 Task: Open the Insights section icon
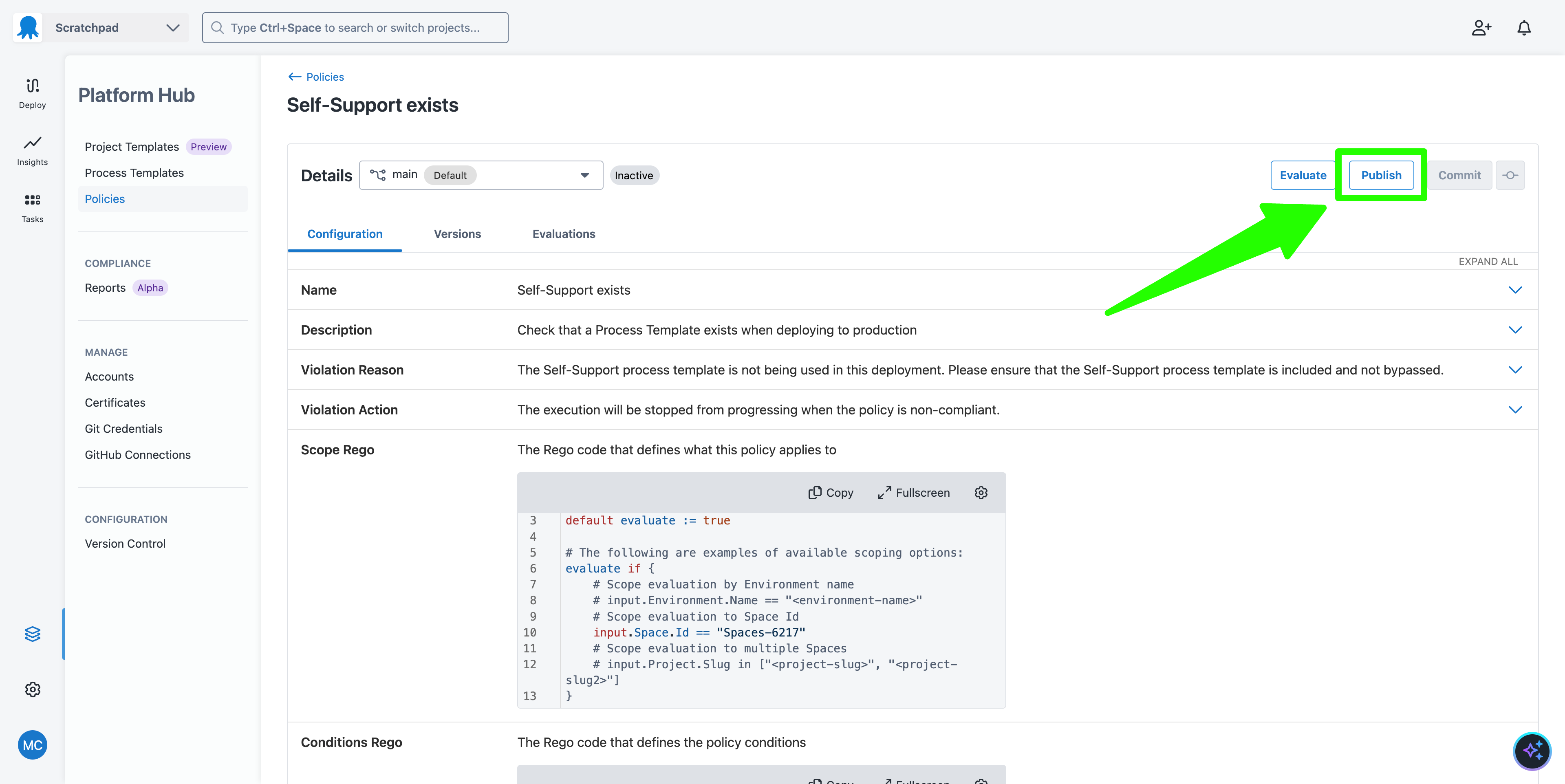click(32, 151)
